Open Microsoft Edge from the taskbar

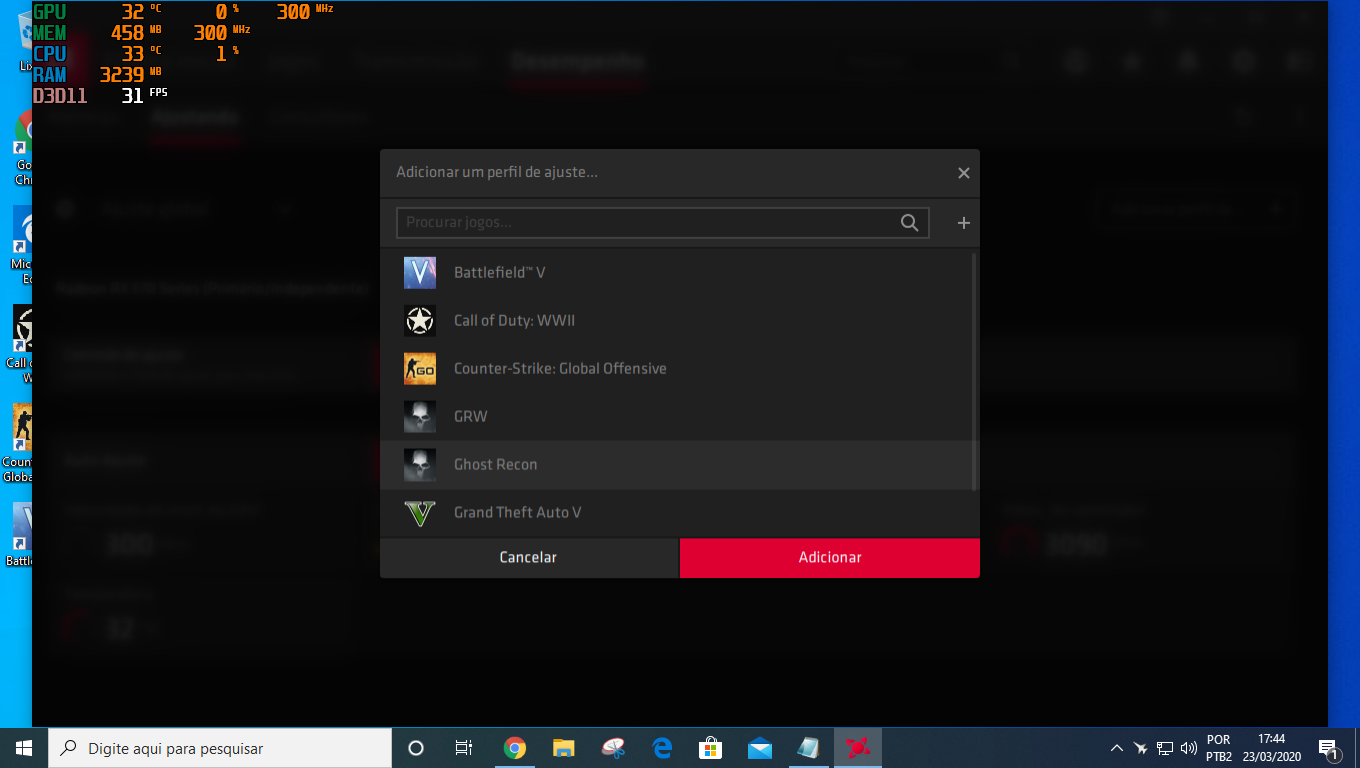(x=662, y=748)
